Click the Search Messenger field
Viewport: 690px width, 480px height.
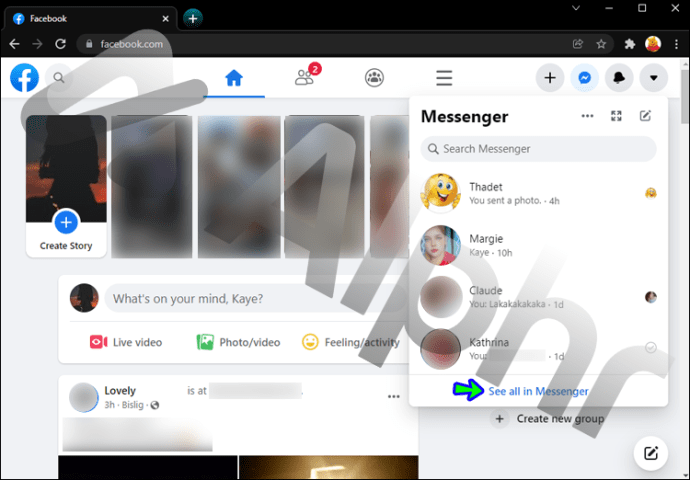point(538,149)
